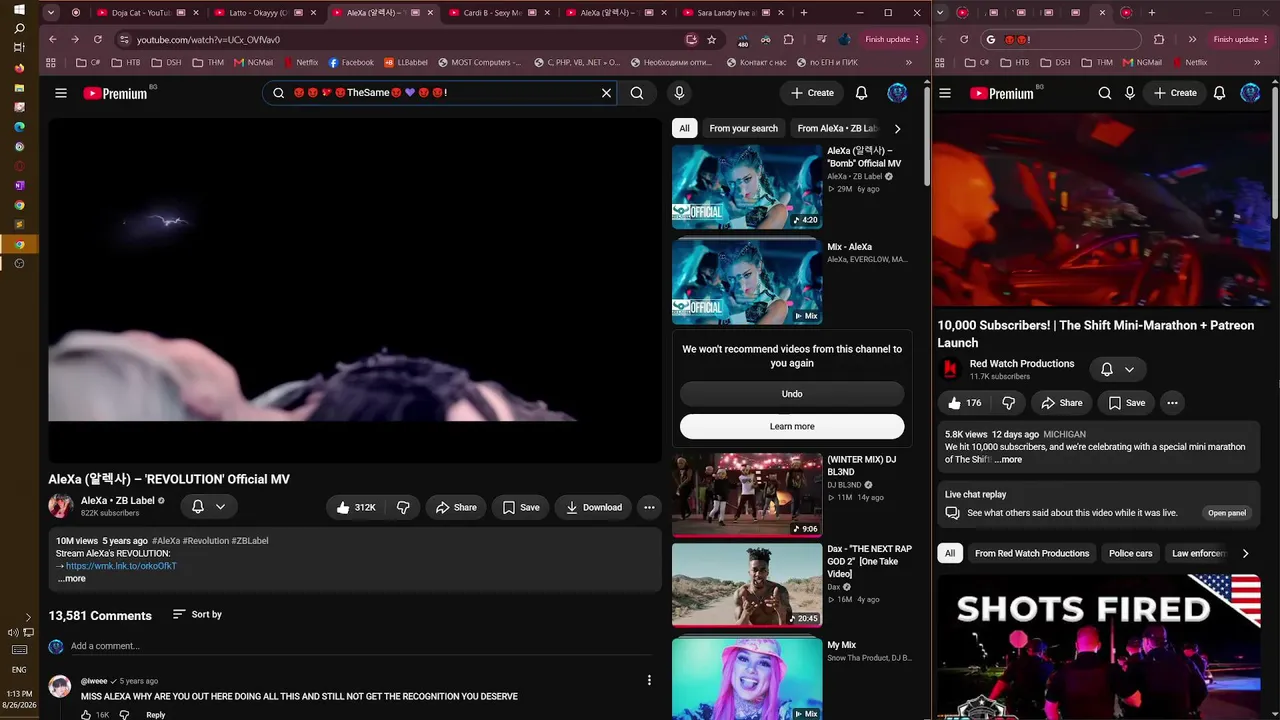Open OneNote from the taskbar
Viewport: 1280px width, 720px height.
coord(19,185)
